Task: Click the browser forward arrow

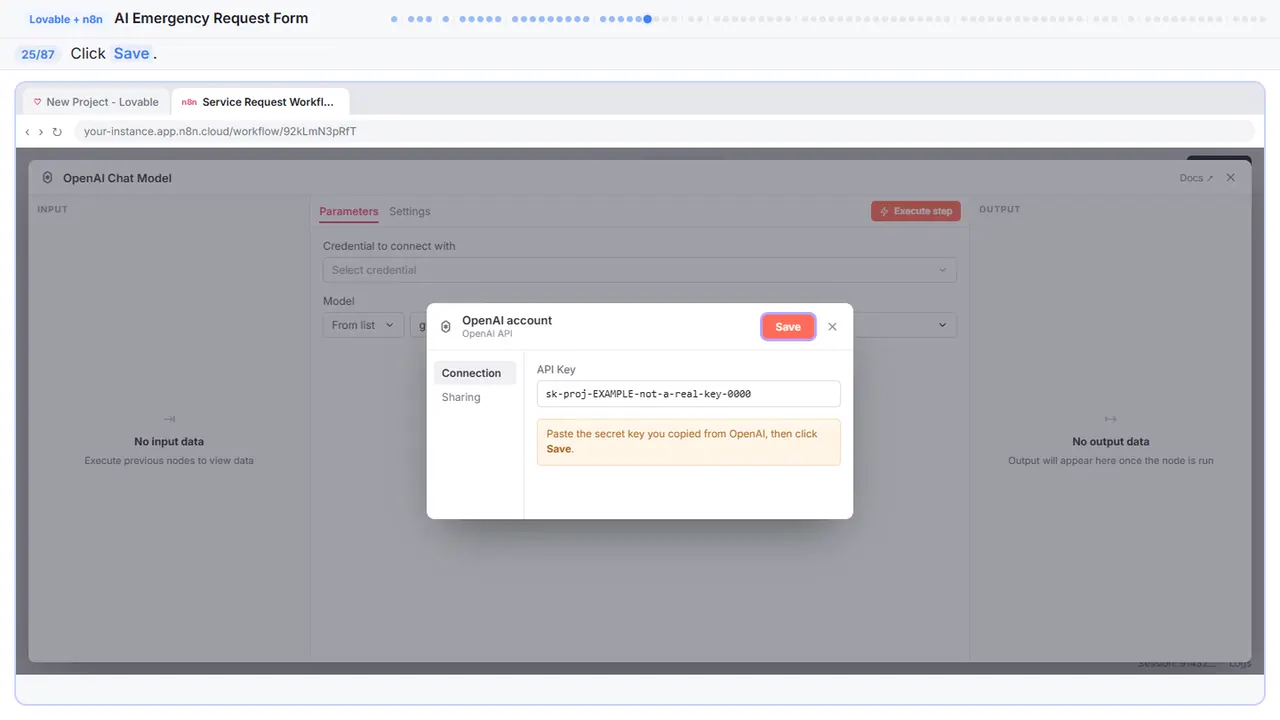Action: [x=41, y=131]
